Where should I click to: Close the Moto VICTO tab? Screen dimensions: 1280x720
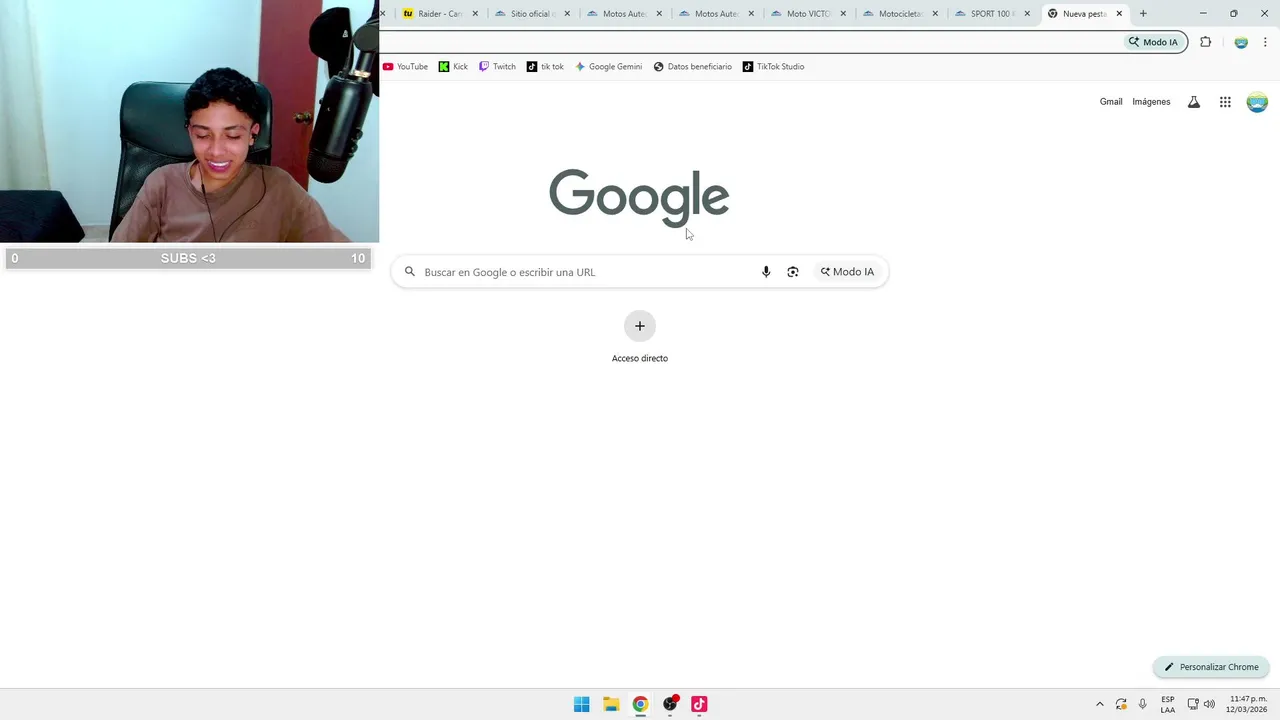[843, 14]
